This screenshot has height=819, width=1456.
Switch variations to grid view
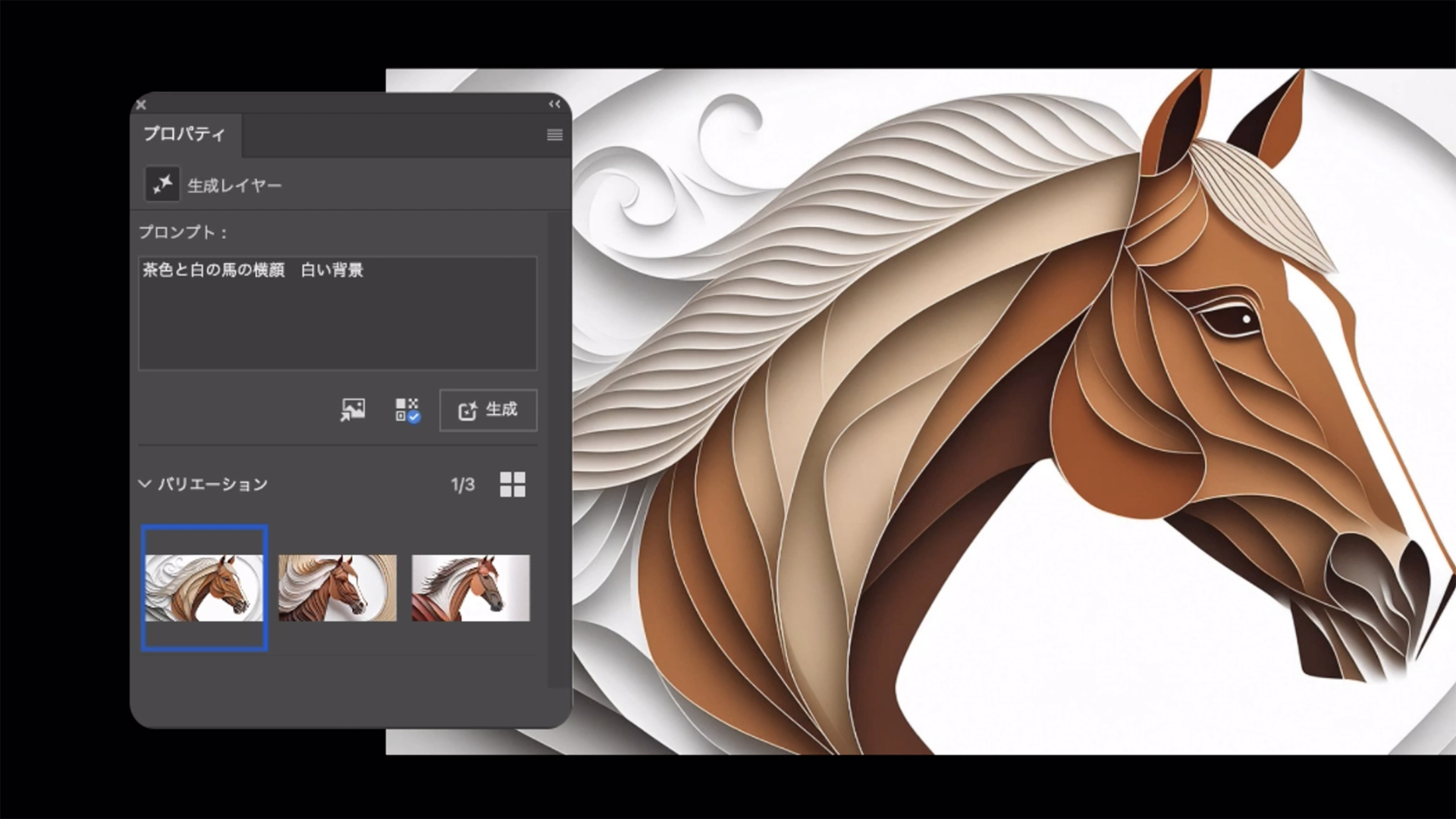[513, 484]
